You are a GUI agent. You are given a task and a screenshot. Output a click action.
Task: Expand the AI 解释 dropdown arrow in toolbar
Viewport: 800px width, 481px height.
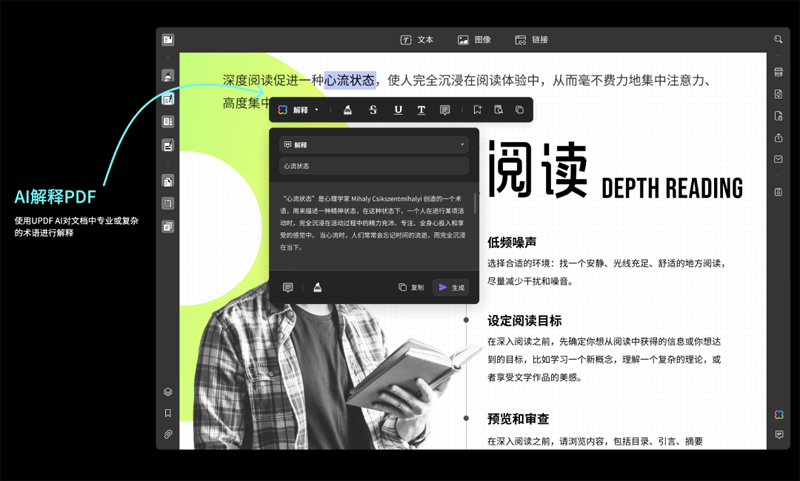pos(316,110)
